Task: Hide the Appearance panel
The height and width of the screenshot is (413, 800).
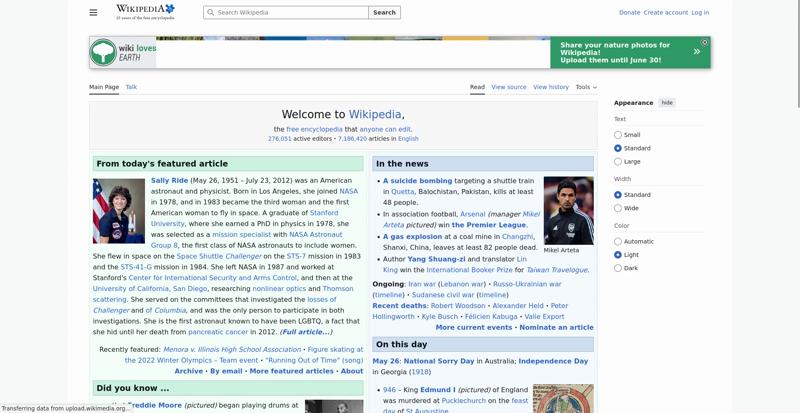Action: [667, 103]
